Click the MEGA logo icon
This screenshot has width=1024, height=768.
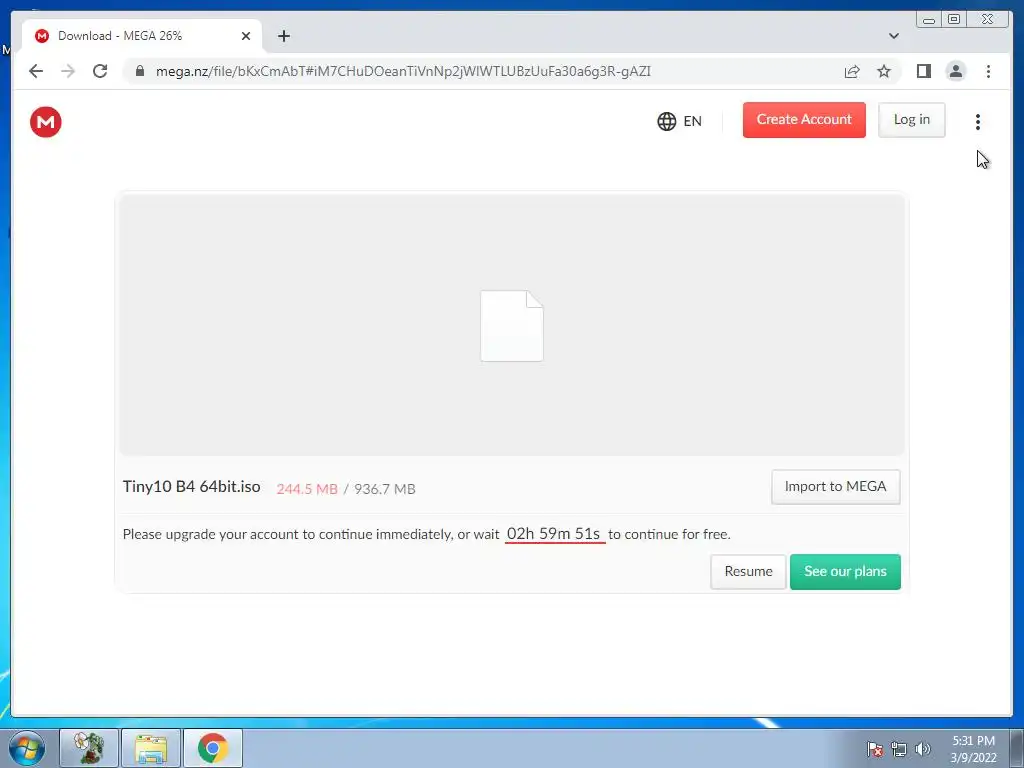coord(46,122)
